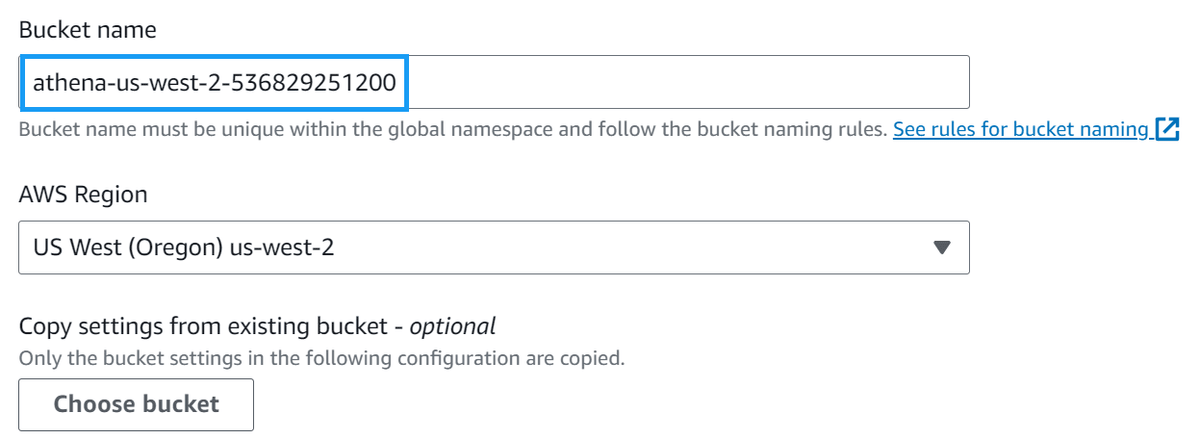Open the AWS Region select box
The image size is (1200, 444).
click(493, 247)
